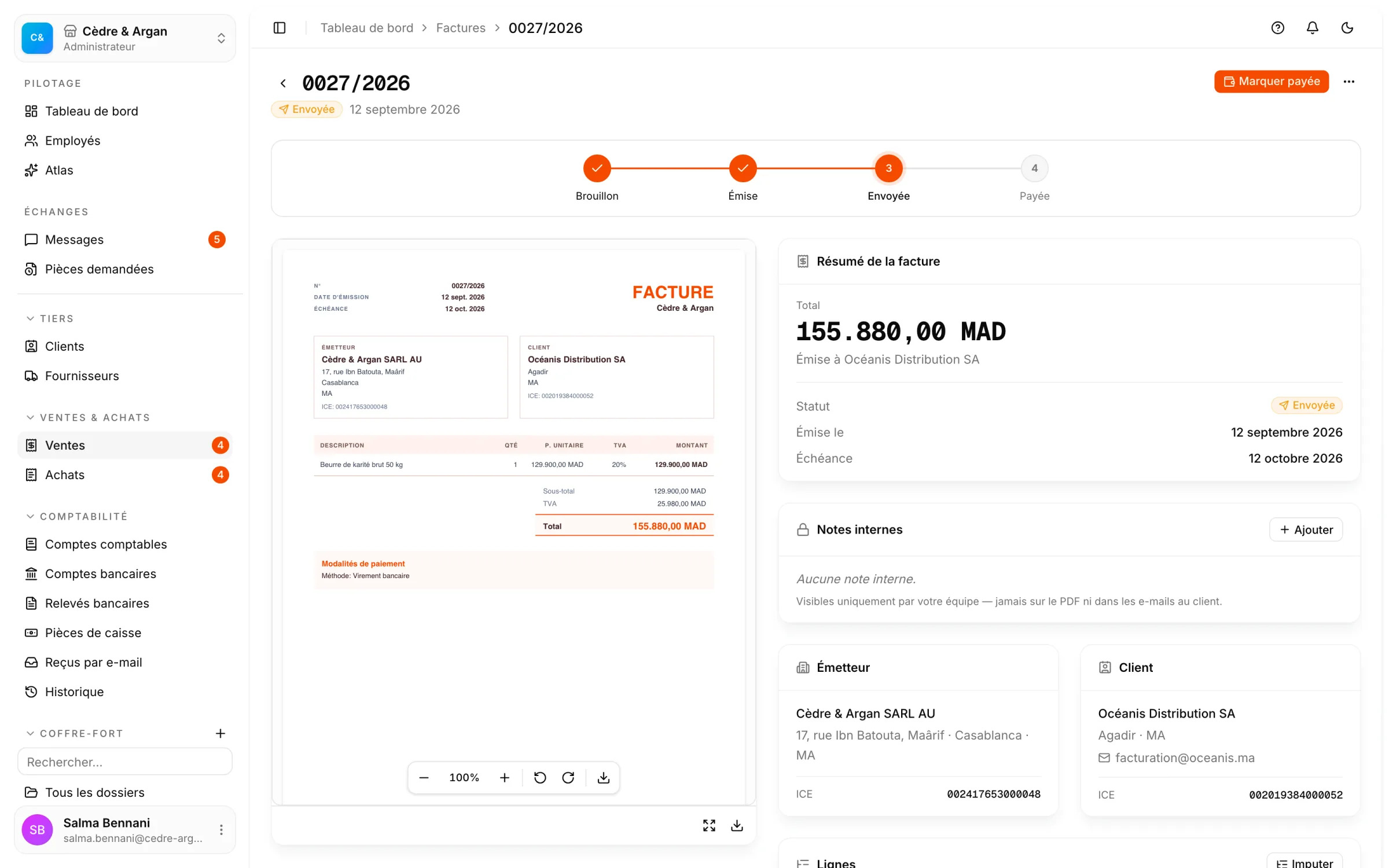Click Cèdre & Argan SARL AU name in the Émetteur card
Image resolution: width=1389 pixels, height=868 pixels.
[x=865, y=713]
